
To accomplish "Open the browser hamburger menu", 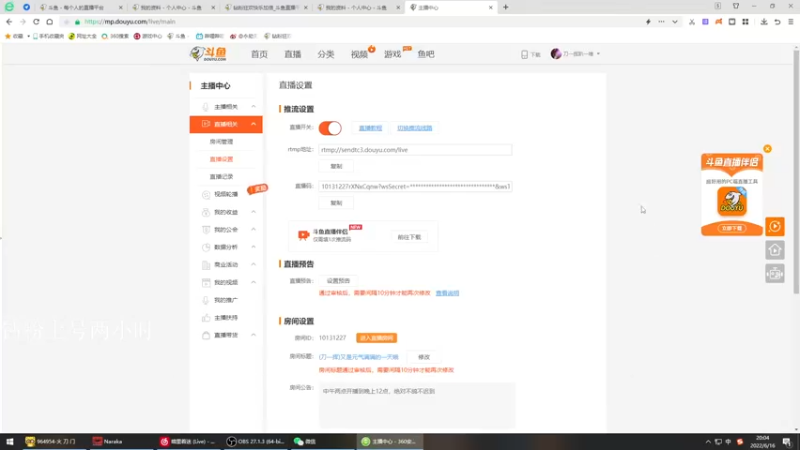I will [x=790, y=22].
